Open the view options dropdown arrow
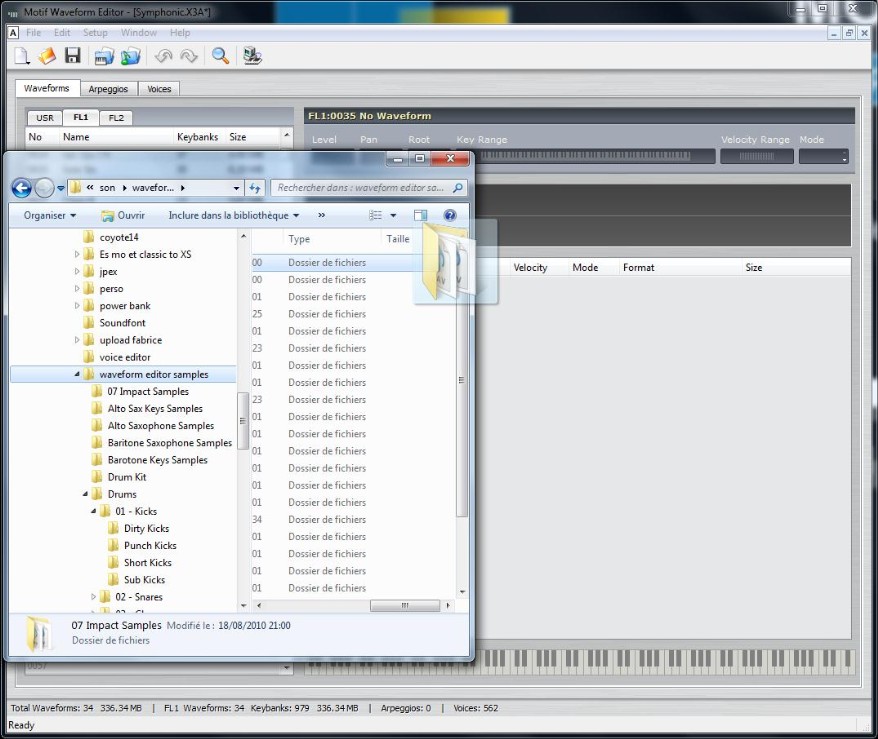Screen dimensions: 878x739 (393, 216)
